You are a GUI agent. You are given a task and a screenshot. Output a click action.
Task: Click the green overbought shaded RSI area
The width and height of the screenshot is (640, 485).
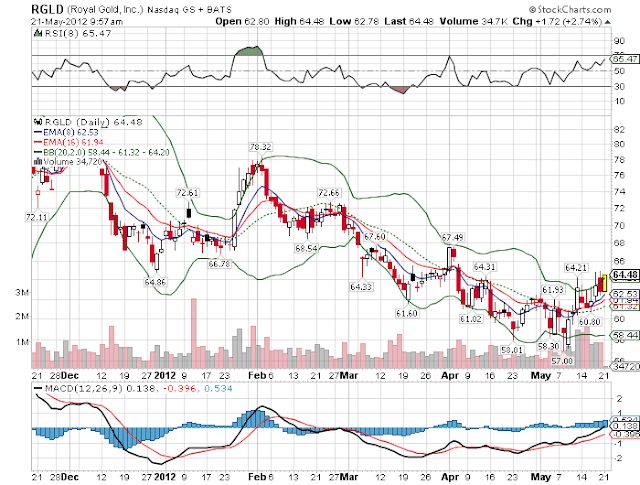248,51
